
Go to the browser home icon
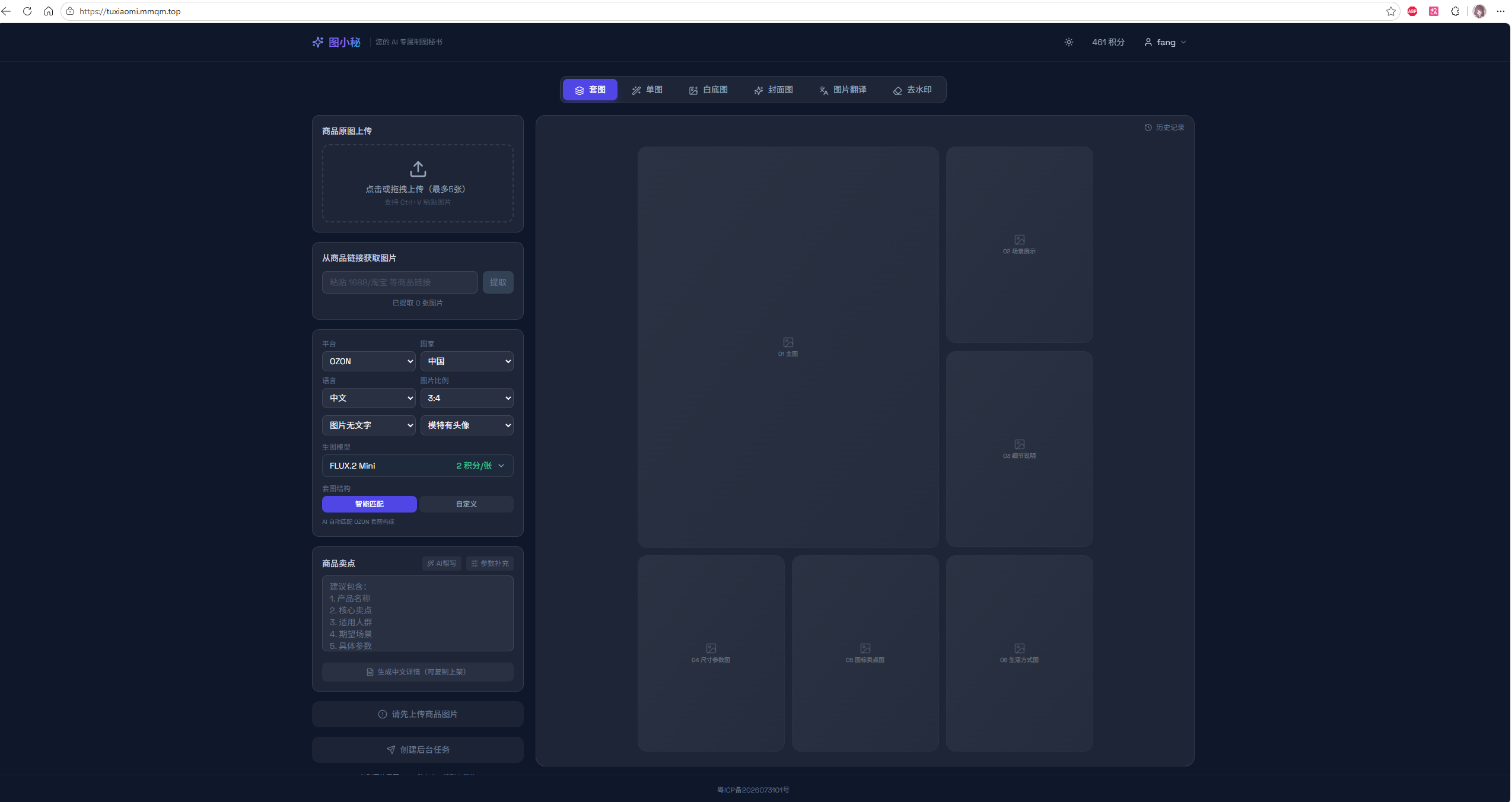pyautogui.click(x=49, y=11)
